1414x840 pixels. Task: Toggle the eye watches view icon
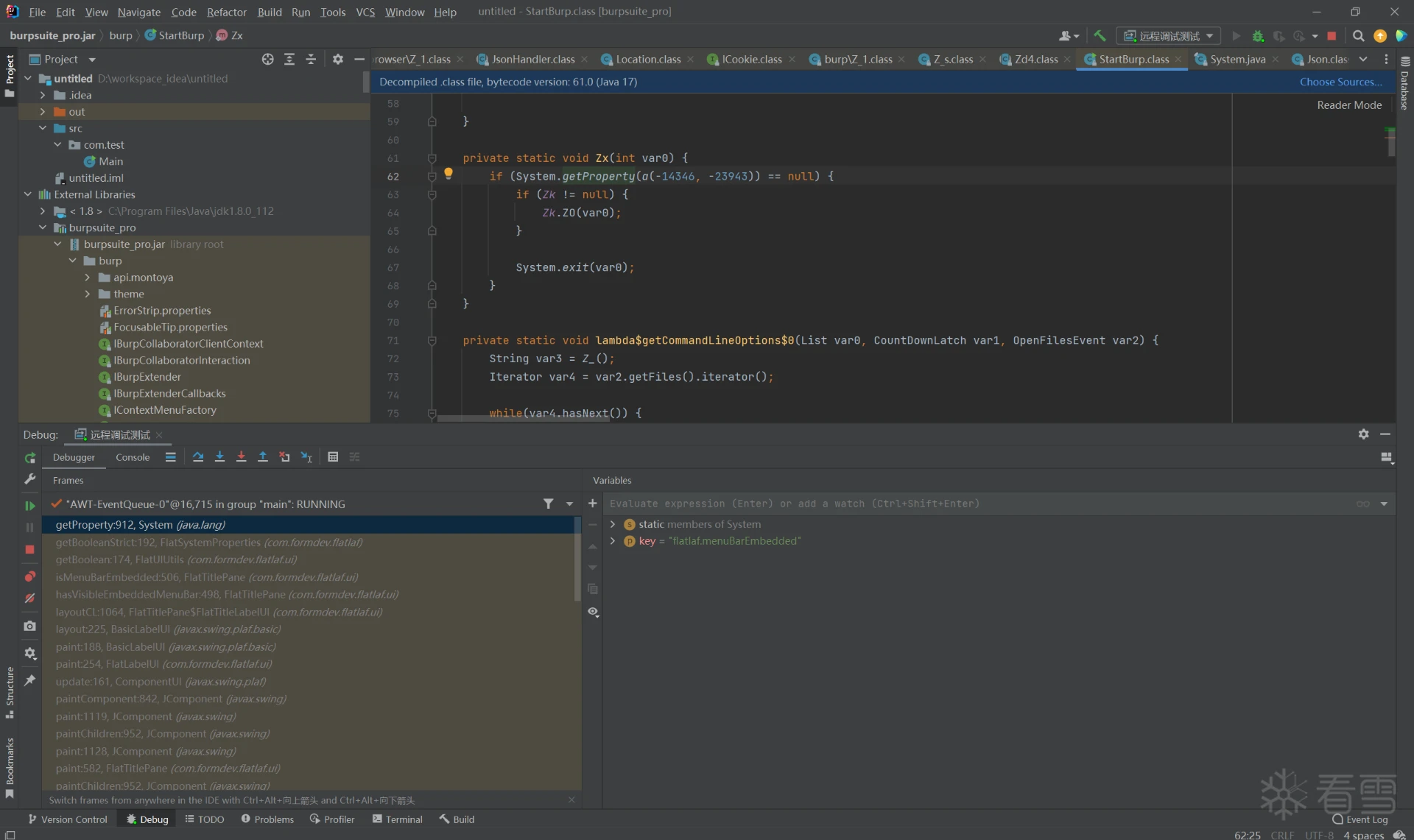(593, 612)
